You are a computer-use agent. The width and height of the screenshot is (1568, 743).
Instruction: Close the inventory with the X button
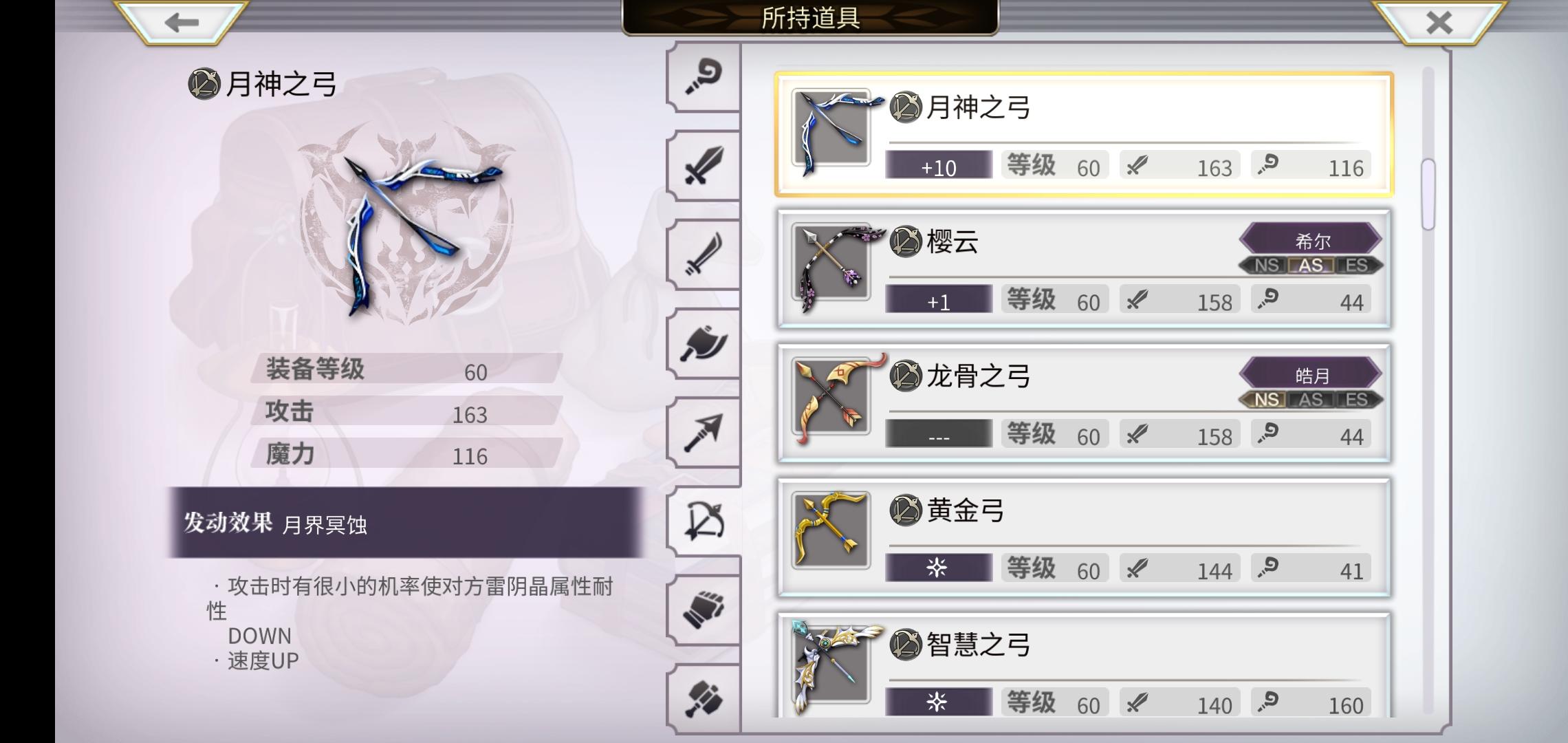(1439, 23)
